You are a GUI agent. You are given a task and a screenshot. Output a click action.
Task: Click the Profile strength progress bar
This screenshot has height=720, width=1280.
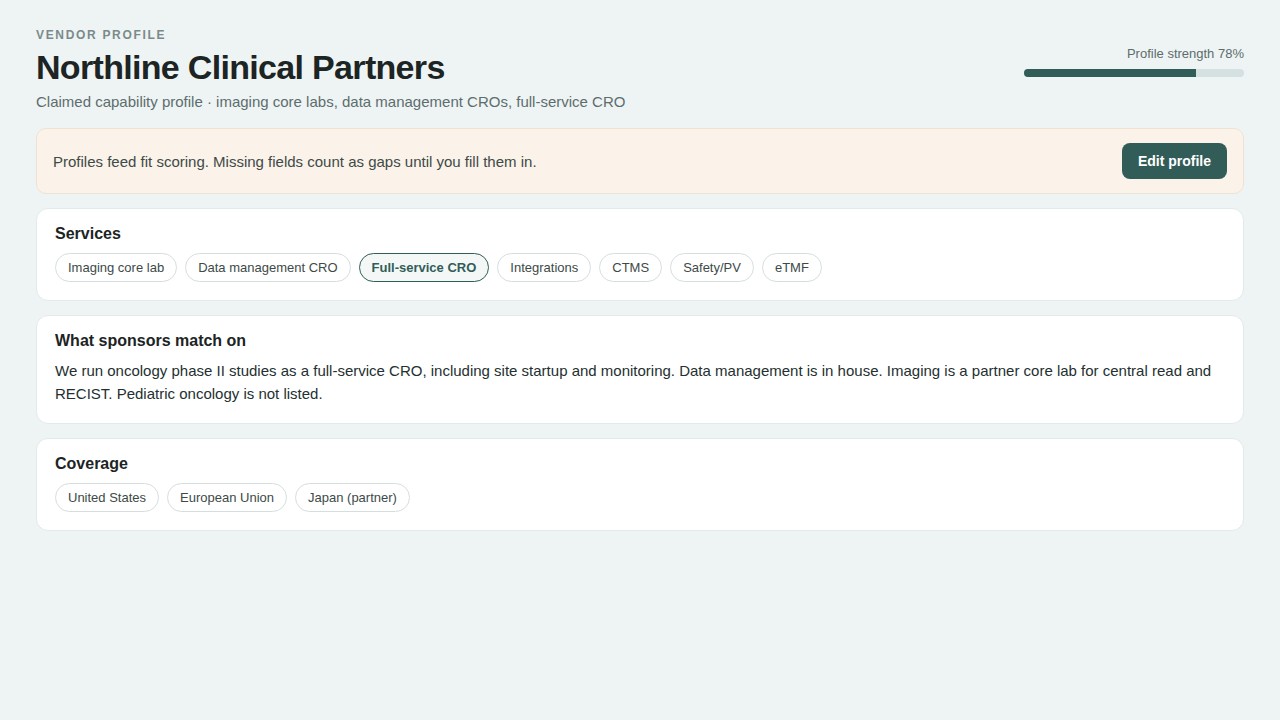pyautogui.click(x=1134, y=73)
